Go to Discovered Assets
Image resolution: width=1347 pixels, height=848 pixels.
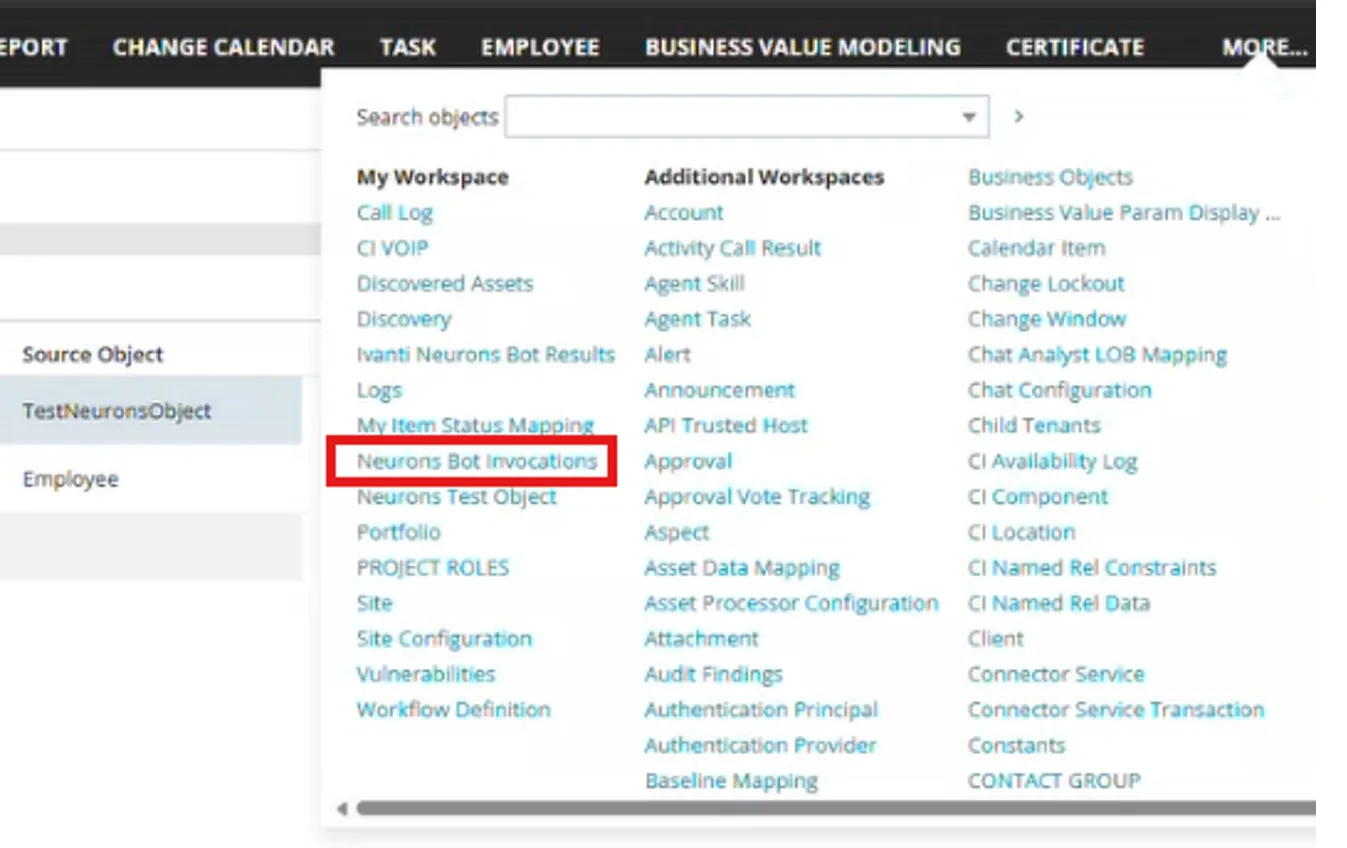pos(445,283)
